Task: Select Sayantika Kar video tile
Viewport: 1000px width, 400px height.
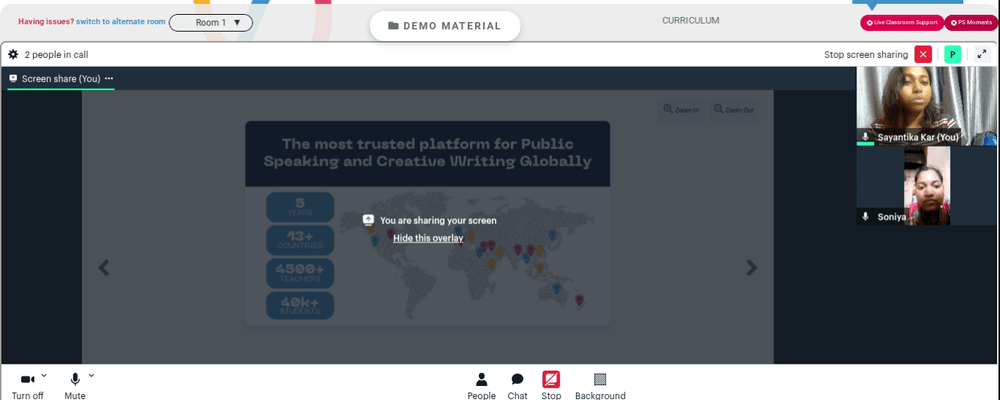Action: coord(927,106)
